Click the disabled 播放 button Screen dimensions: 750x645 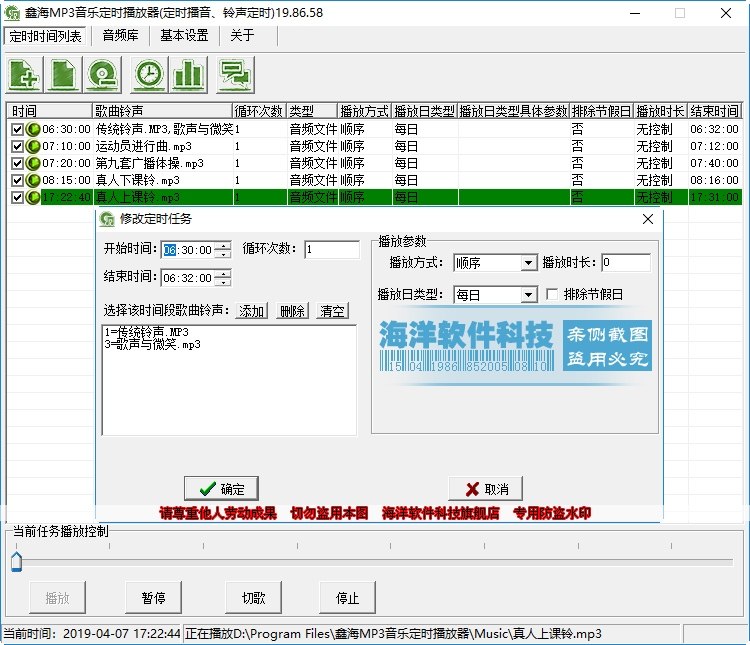point(57,598)
